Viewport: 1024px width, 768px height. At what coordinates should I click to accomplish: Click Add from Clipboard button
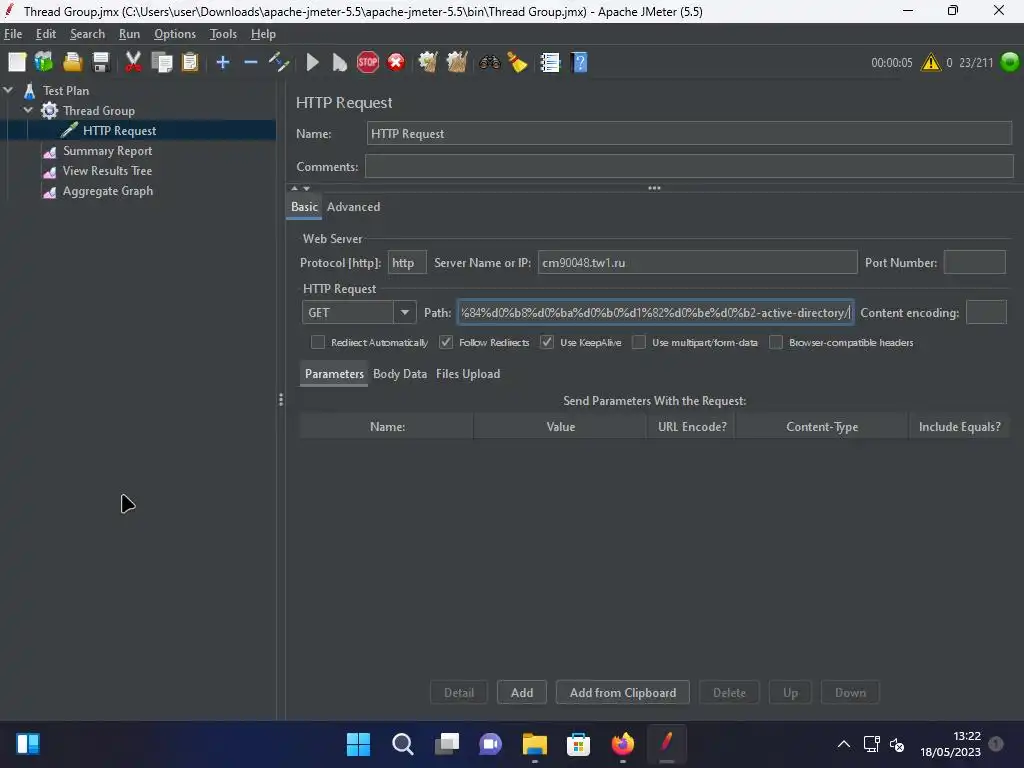pos(622,692)
